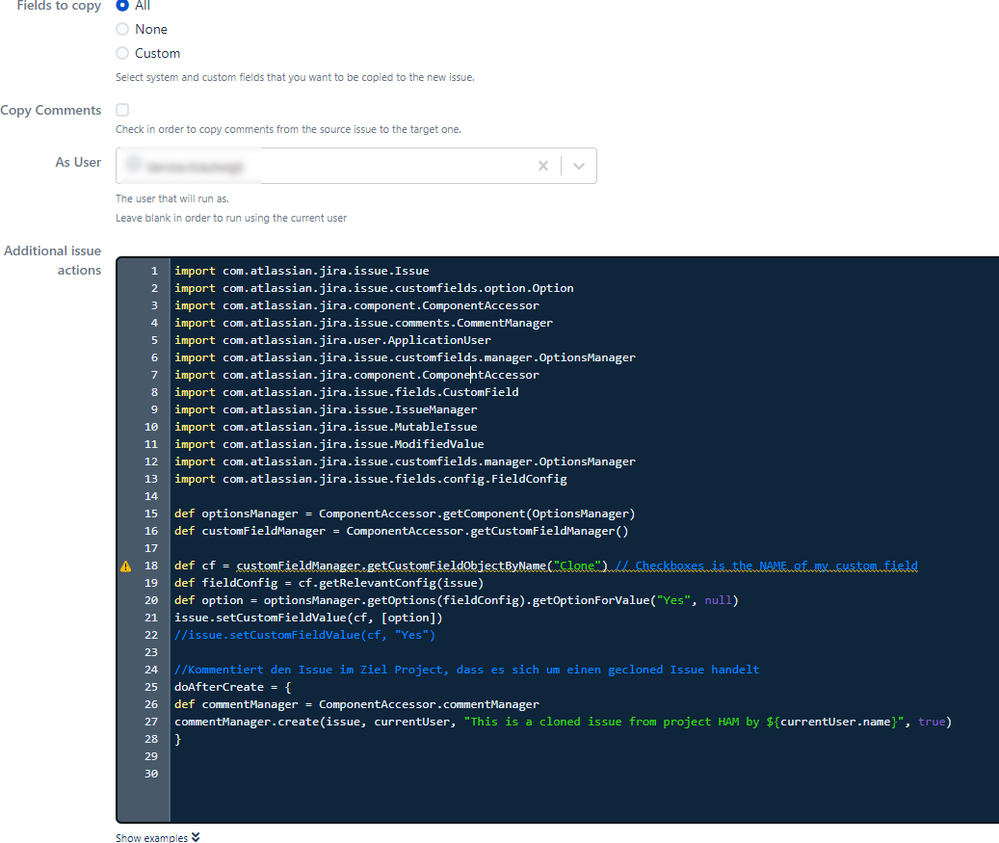The image size is (999, 843).
Task: Click the commented "//issue.setCustomFieldValue(cf, "Yes")" line
Action: pyautogui.click(x=305, y=635)
